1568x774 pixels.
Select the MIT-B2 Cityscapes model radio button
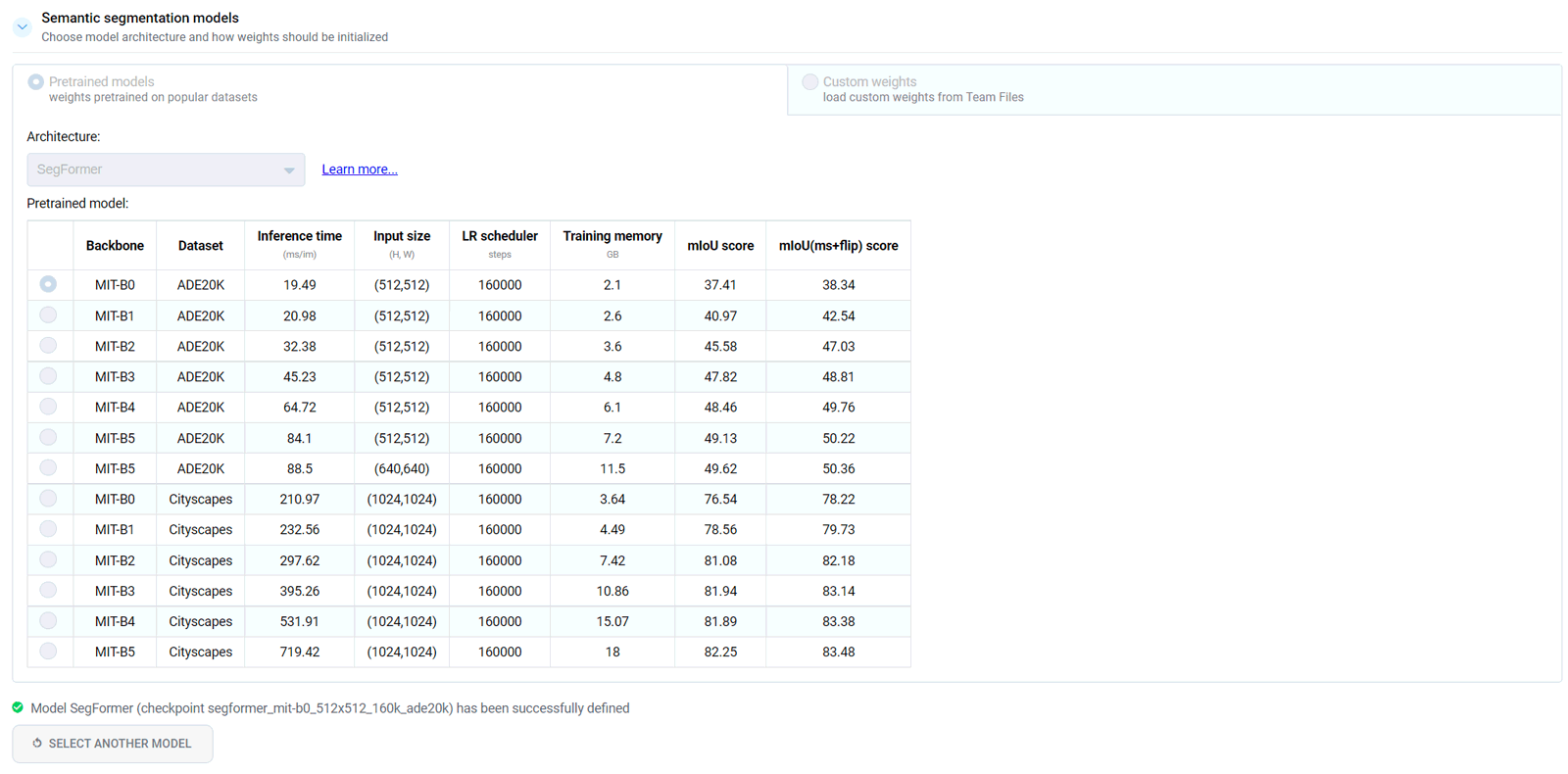48,560
